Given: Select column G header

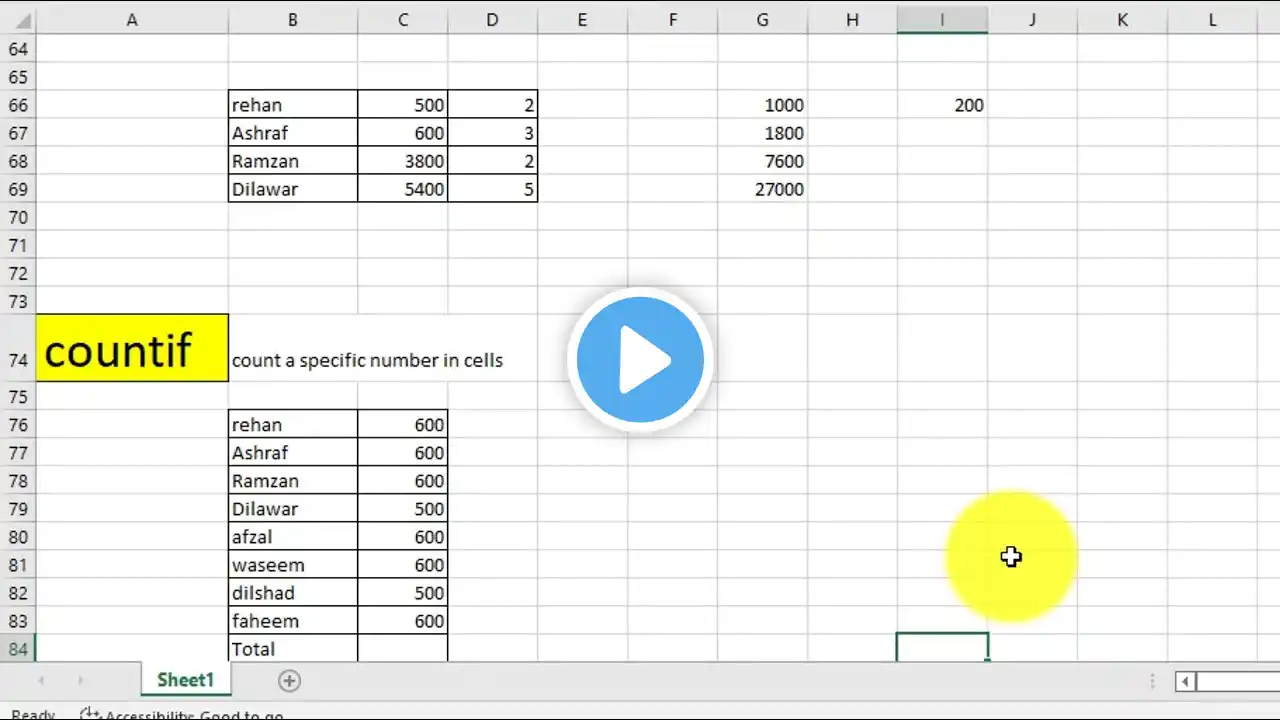Looking at the screenshot, I should (x=763, y=19).
